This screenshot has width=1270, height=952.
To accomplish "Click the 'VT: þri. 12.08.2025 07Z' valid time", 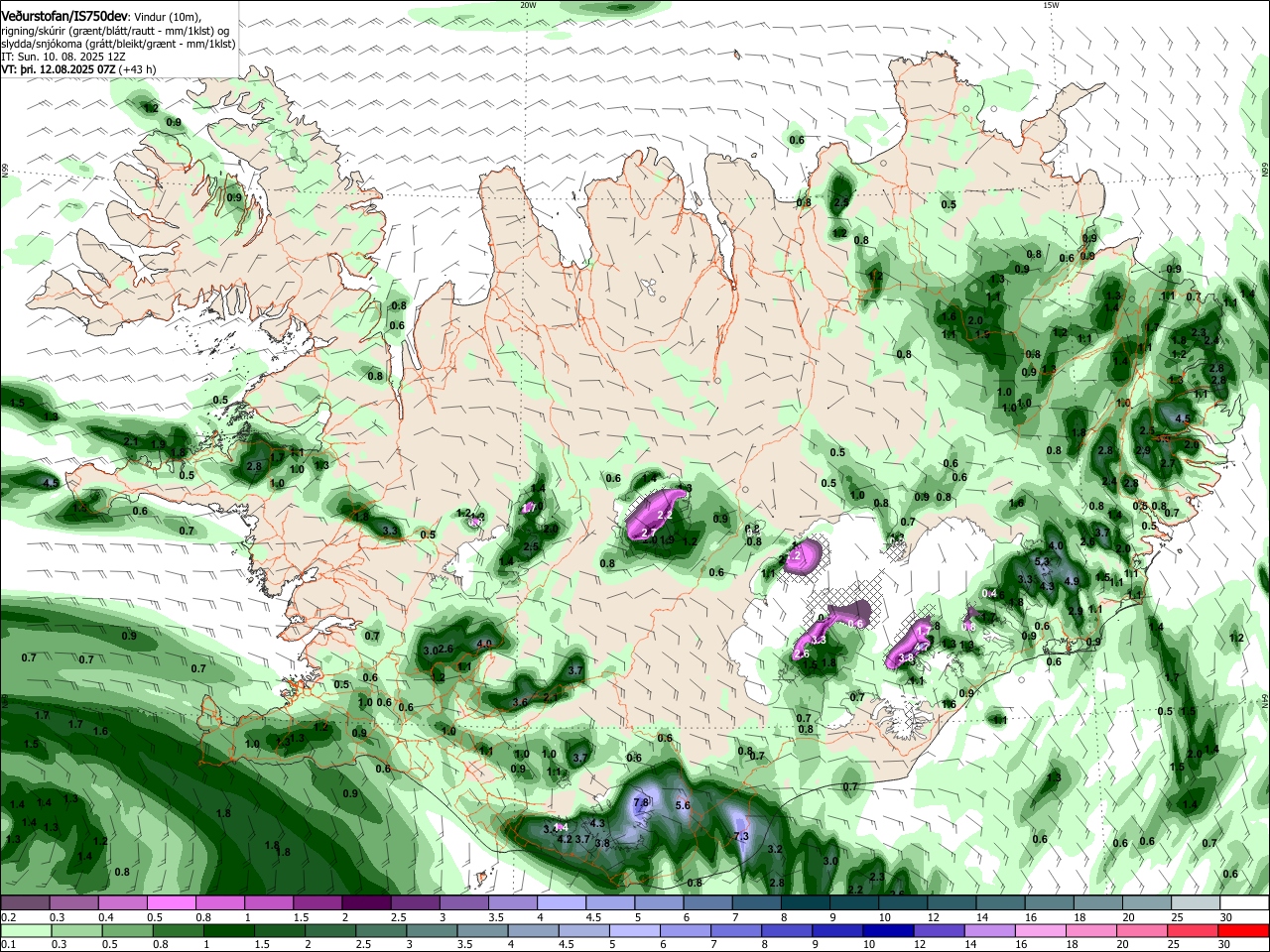I will click(58, 69).
